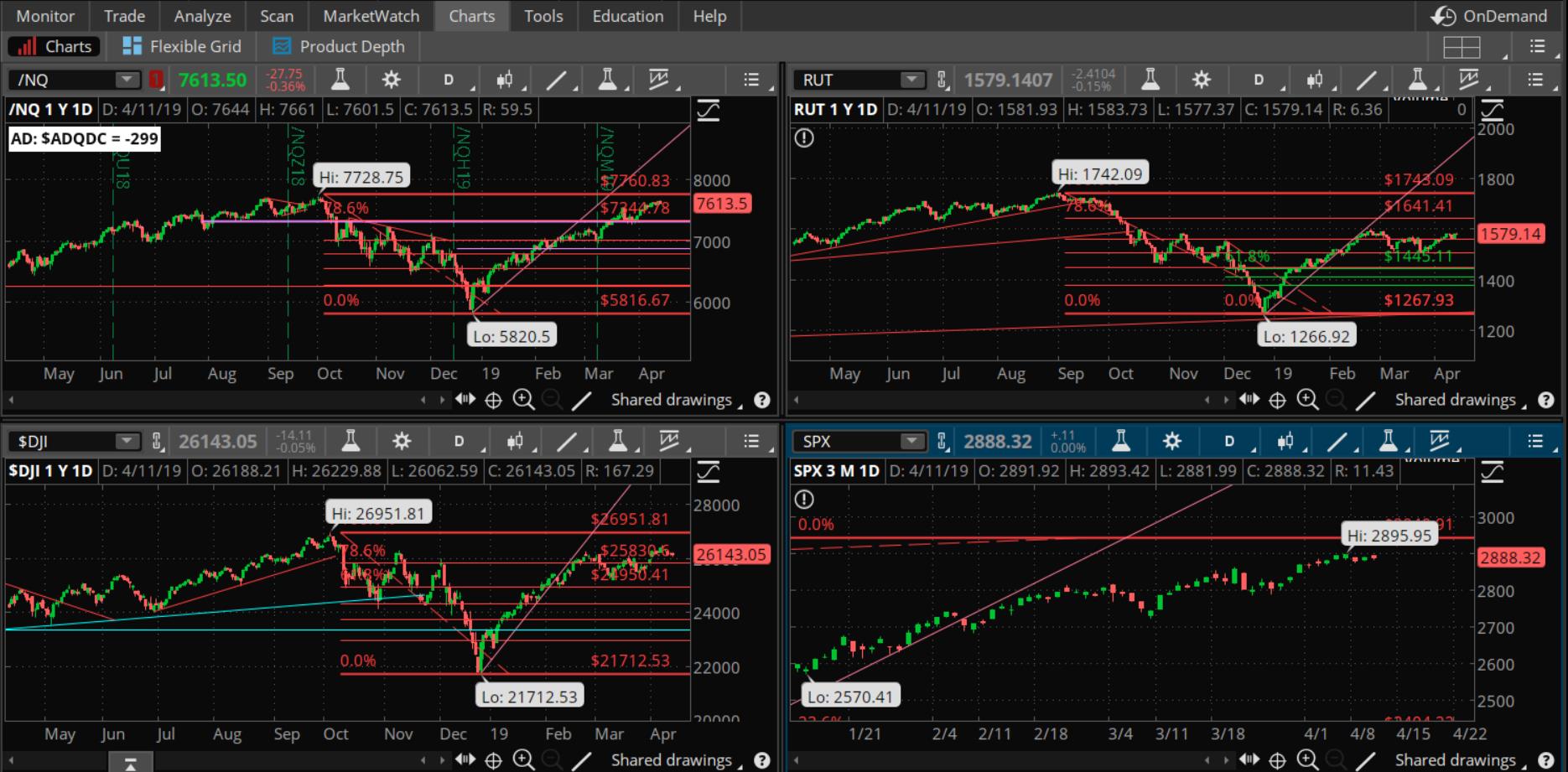The image size is (1568, 772).
Task: Select the Flexible Grid sub-tab
Action: tap(181, 46)
